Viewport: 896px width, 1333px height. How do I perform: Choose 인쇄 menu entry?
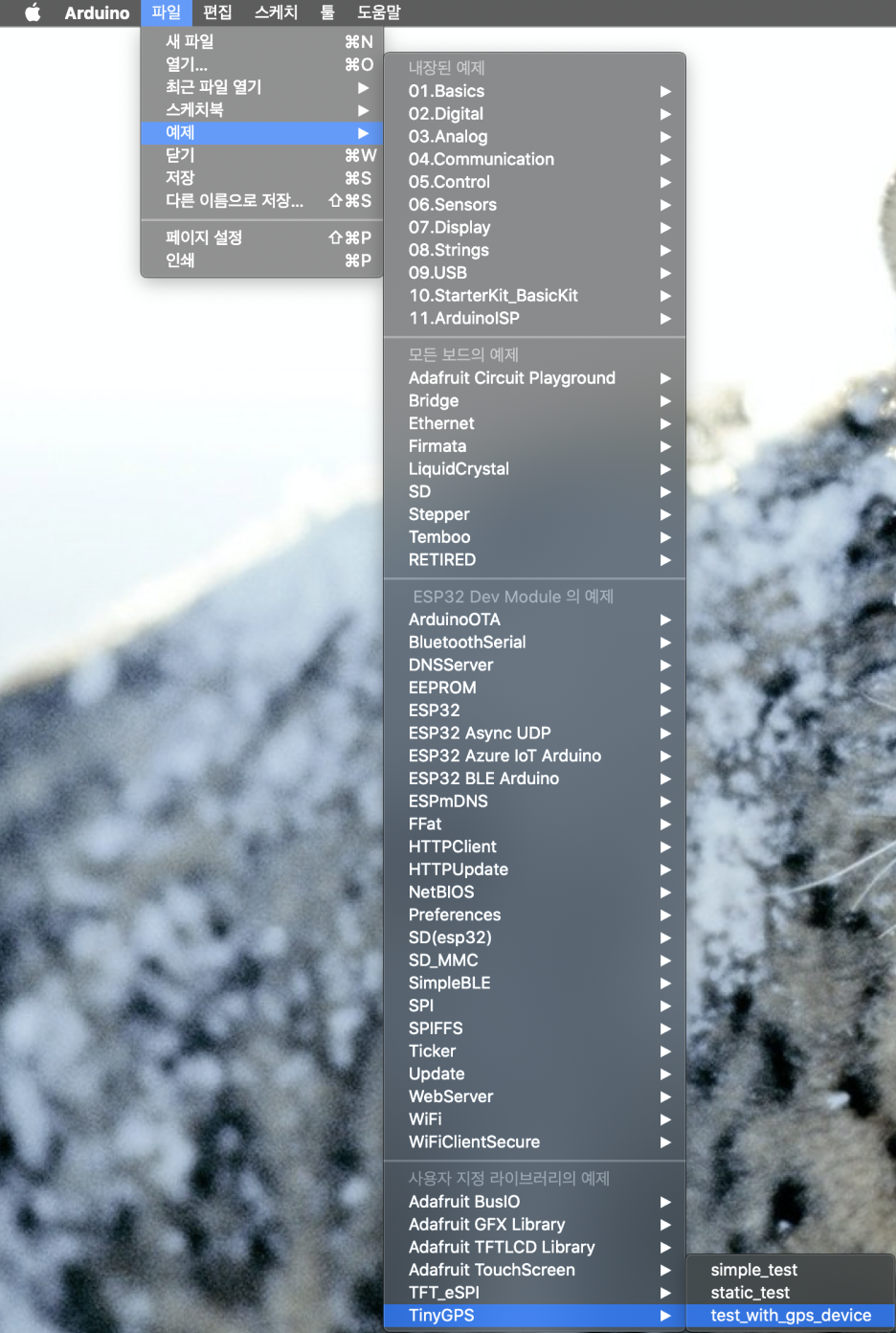click(x=262, y=260)
